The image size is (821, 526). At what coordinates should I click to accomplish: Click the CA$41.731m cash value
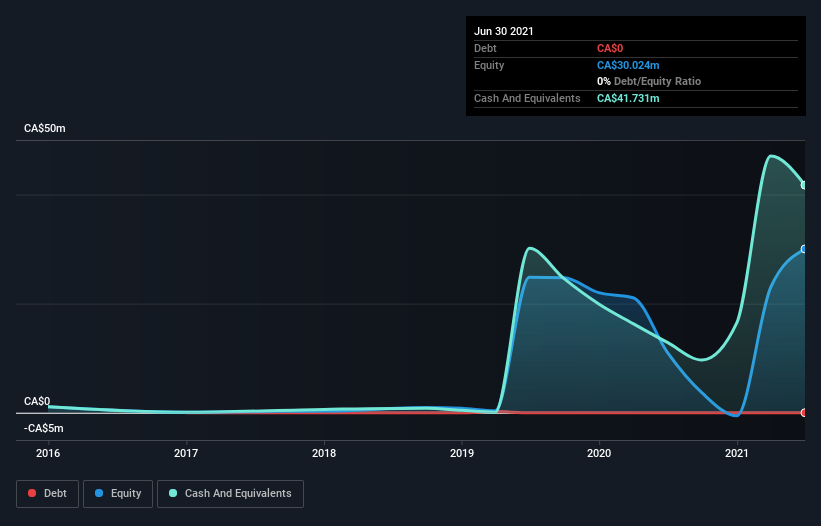(628, 98)
